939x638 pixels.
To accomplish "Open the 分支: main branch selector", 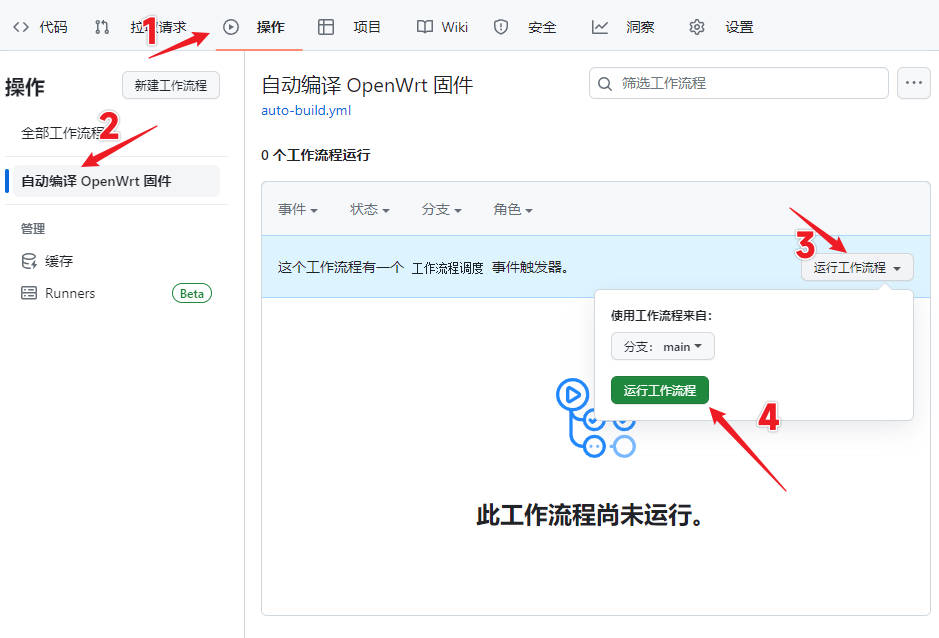I will 662,346.
